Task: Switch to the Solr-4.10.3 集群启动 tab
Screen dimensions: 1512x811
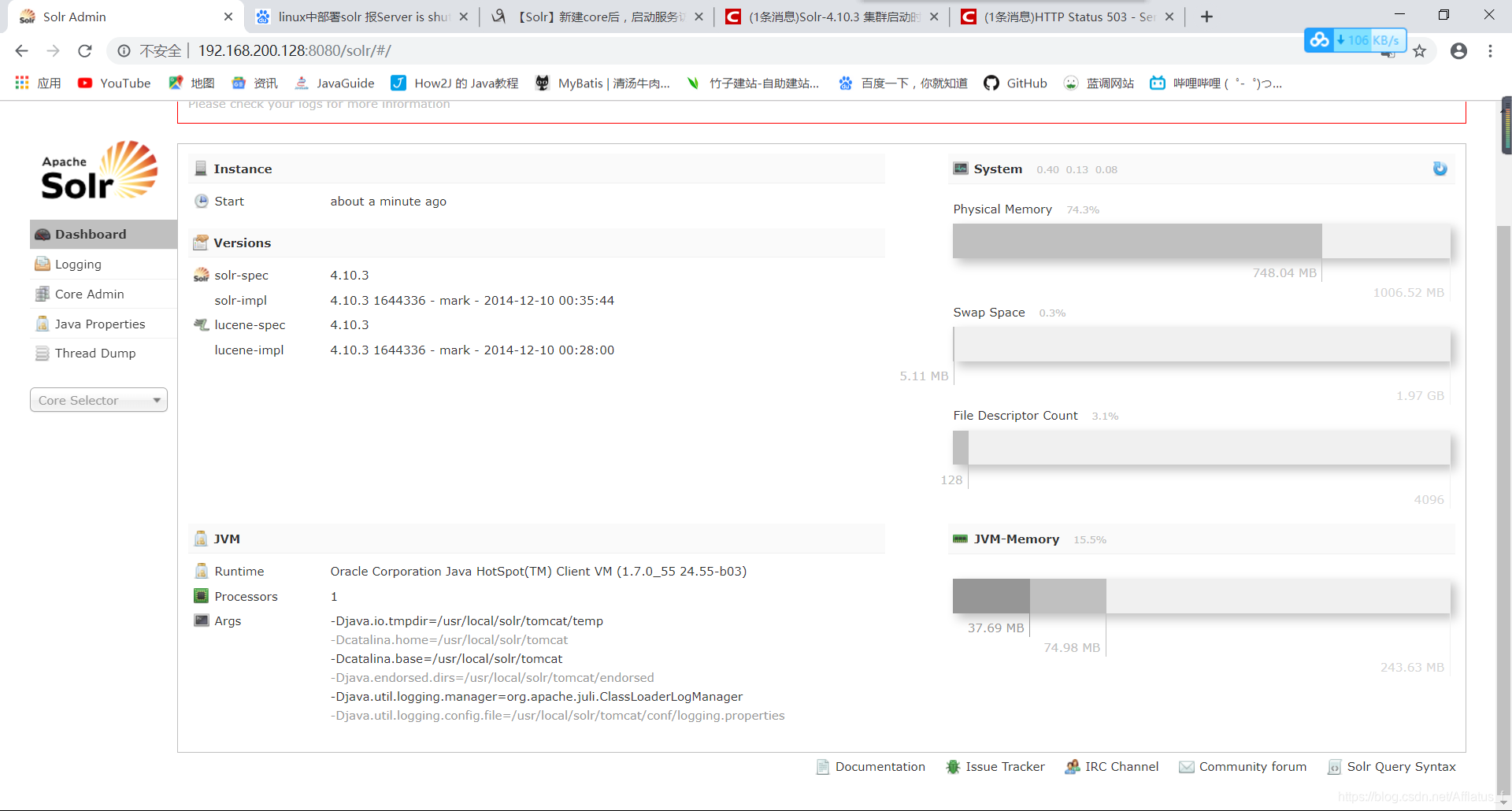Action: point(833,17)
